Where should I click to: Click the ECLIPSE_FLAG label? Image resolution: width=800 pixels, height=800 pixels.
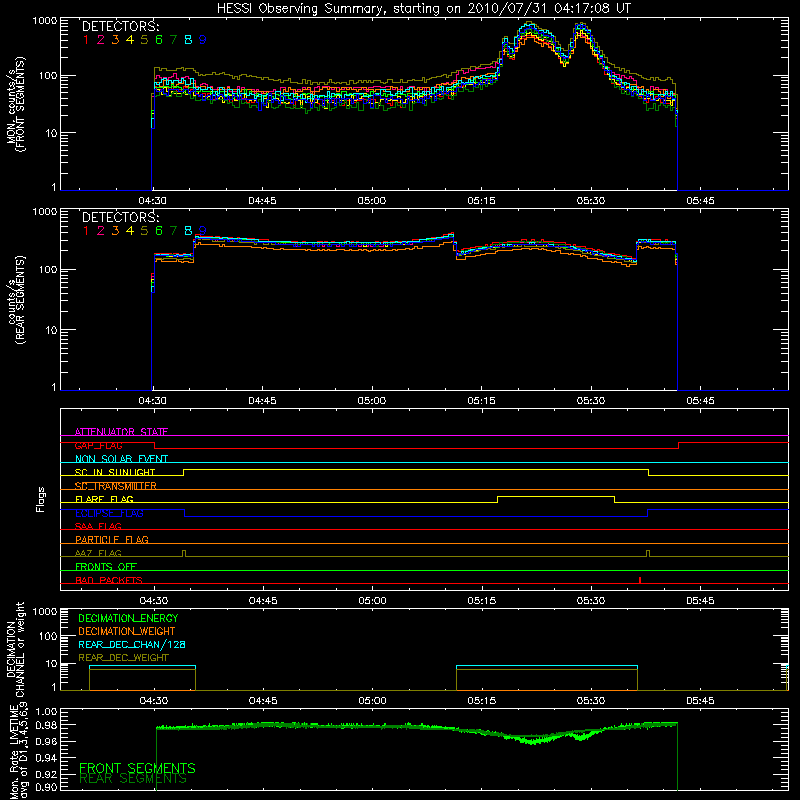109,513
